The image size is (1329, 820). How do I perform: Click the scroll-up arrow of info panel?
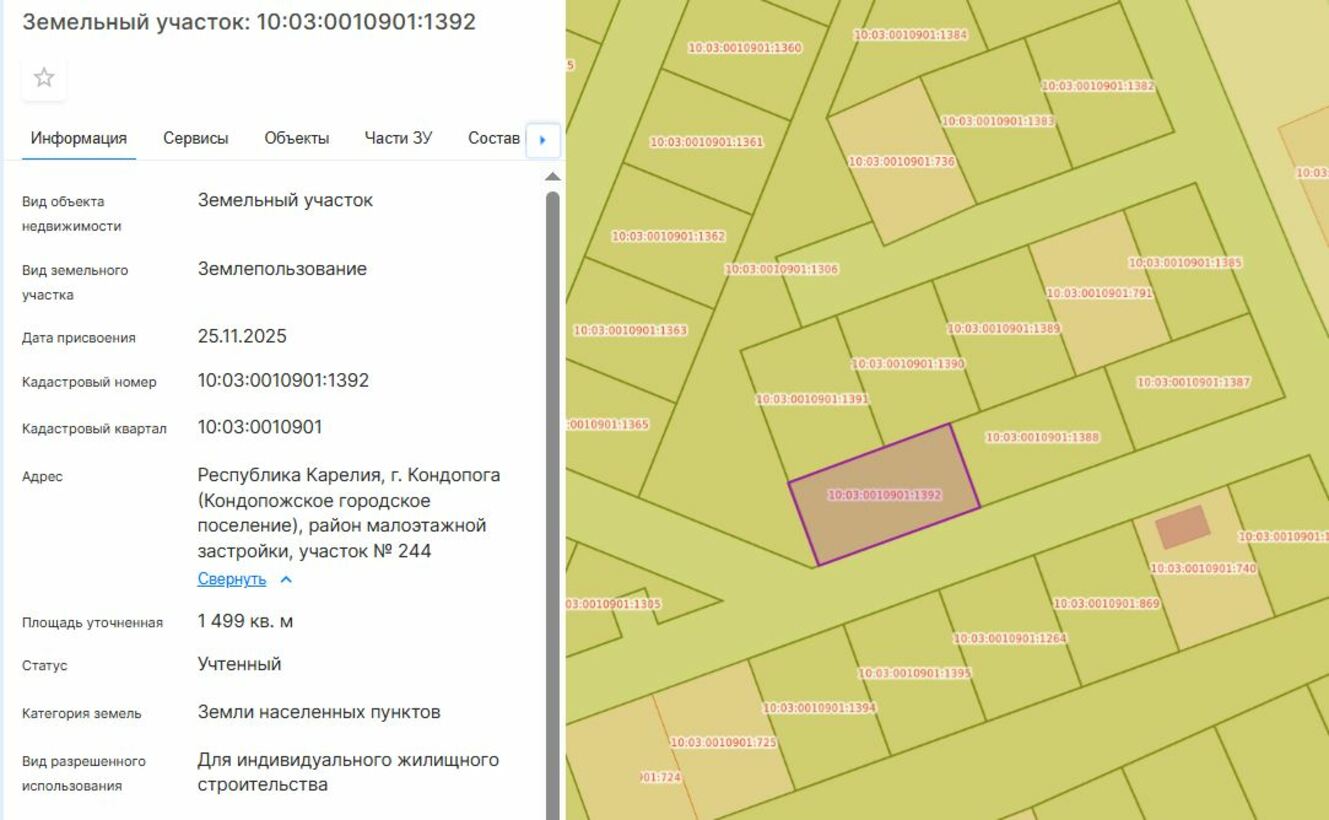click(552, 177)
